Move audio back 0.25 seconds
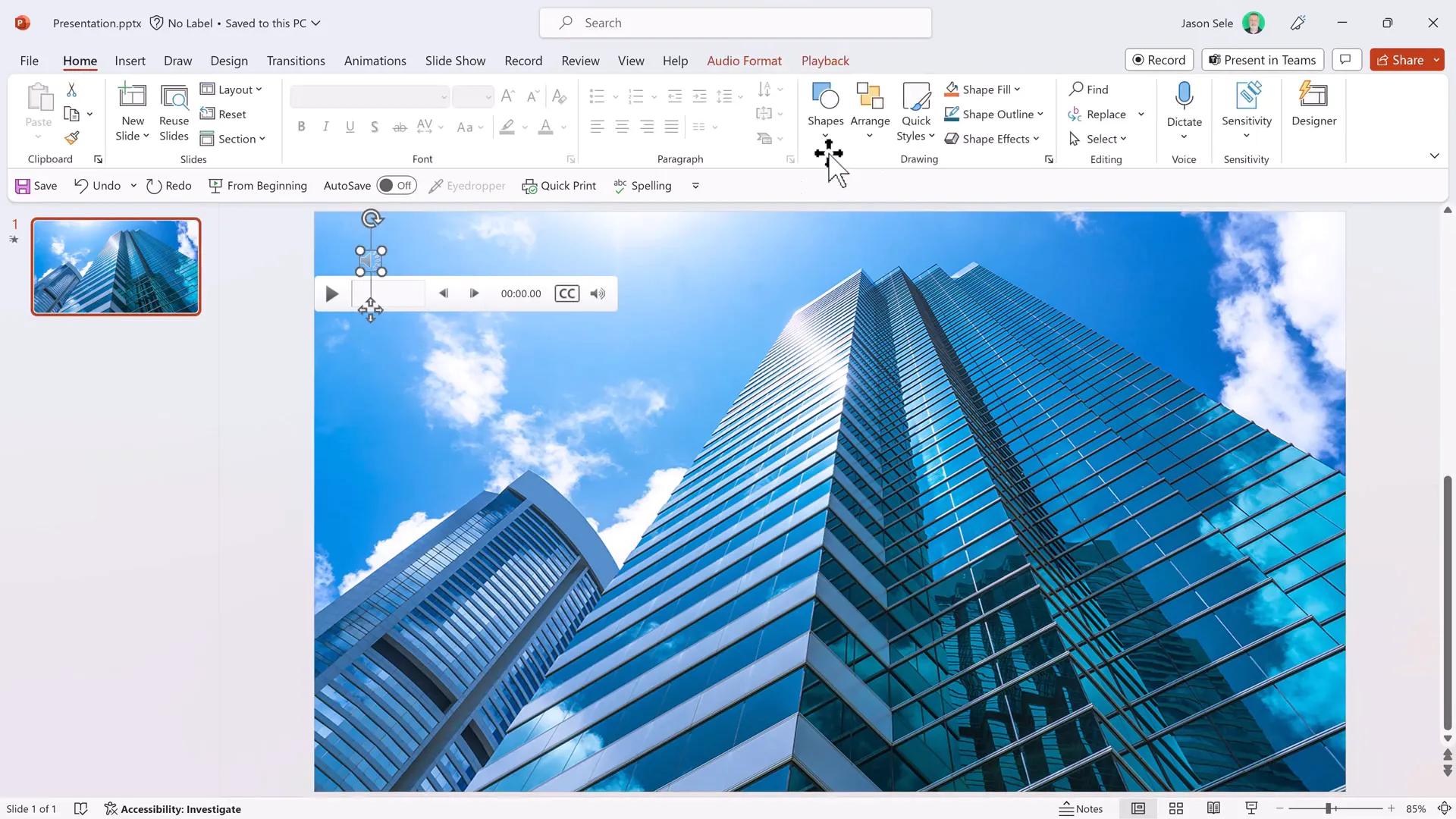 444,293
